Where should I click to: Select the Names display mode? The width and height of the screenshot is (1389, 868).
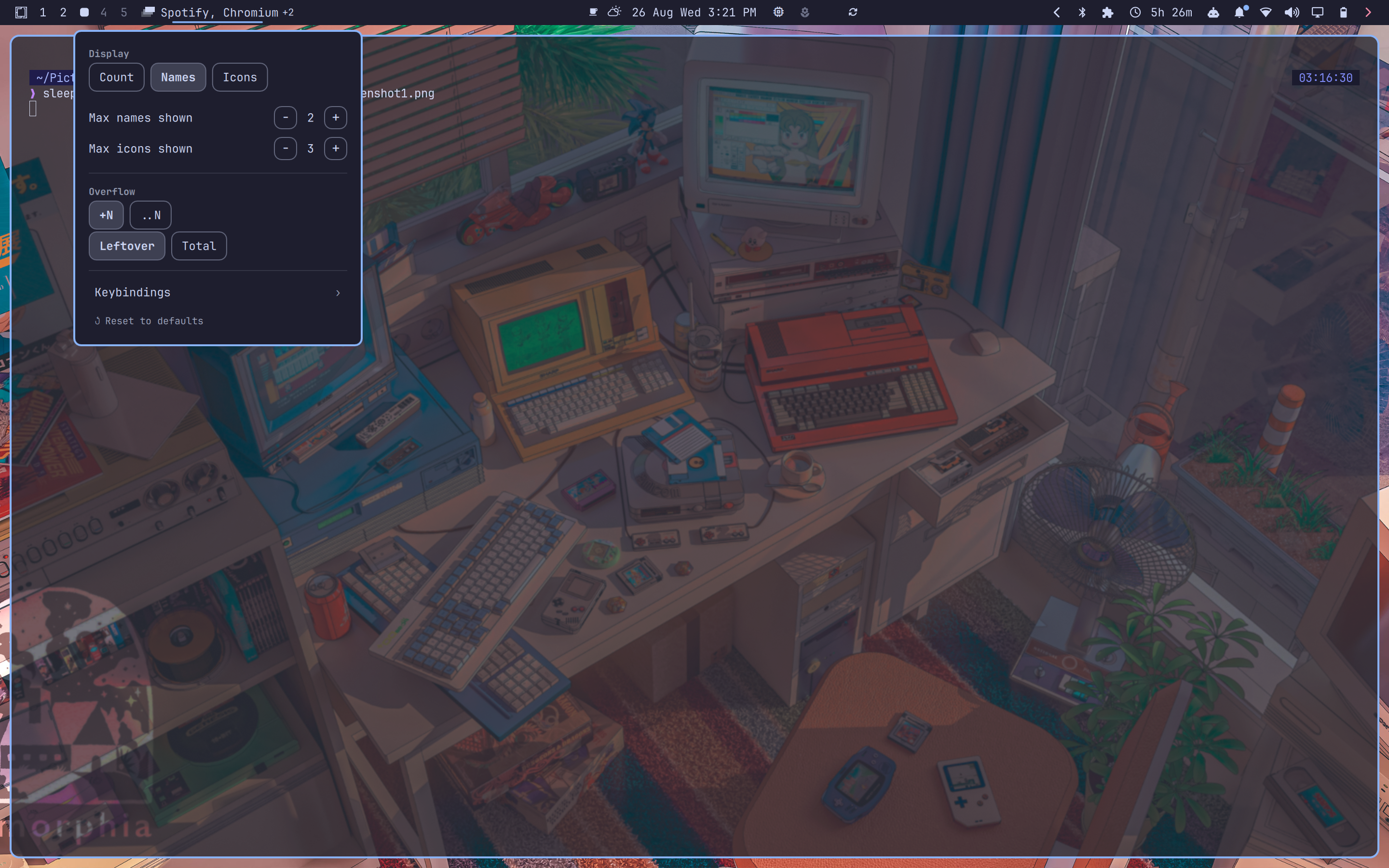pos(178,77)
